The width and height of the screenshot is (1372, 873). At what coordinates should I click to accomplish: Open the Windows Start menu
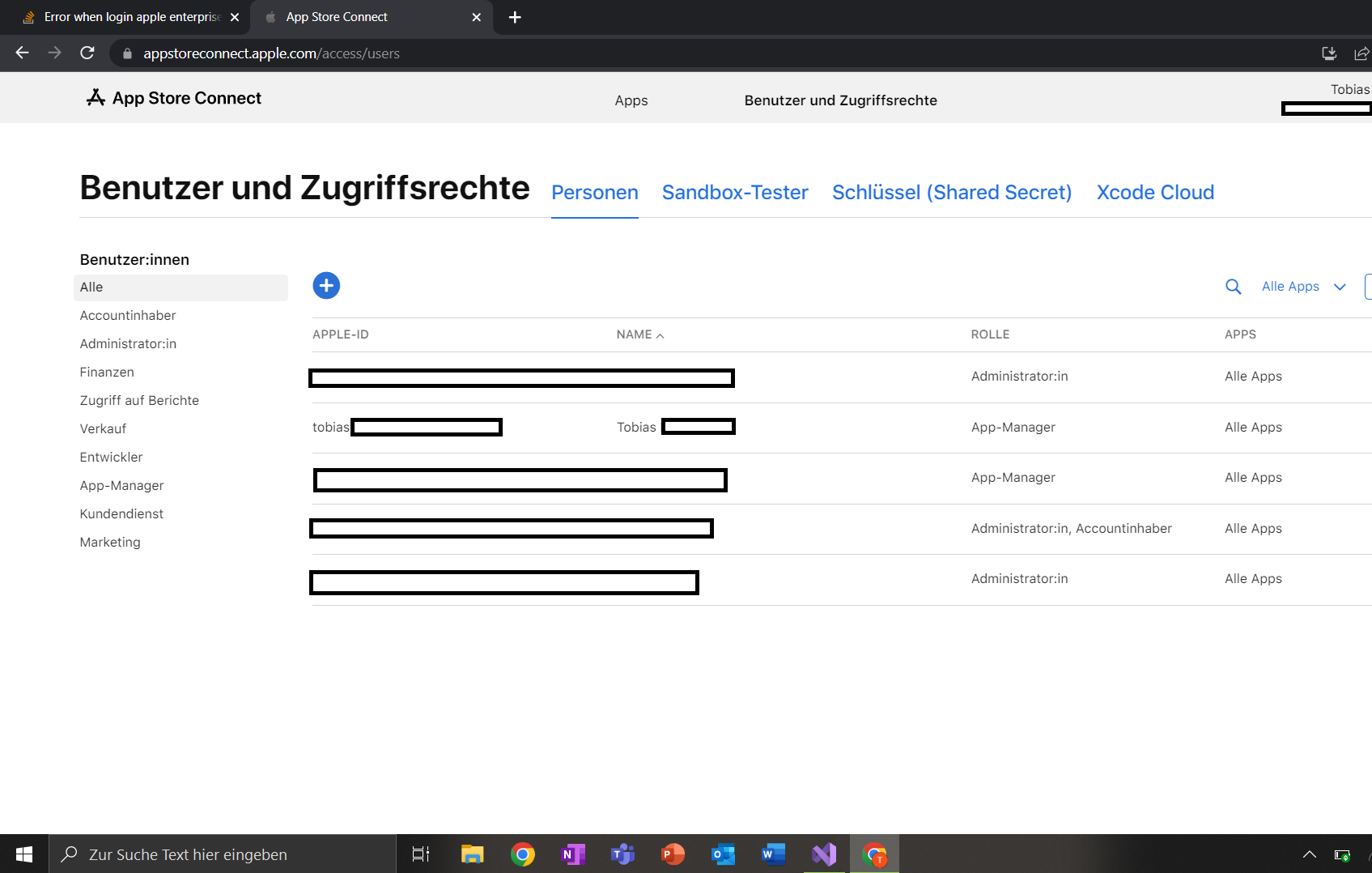coord(24,854)
